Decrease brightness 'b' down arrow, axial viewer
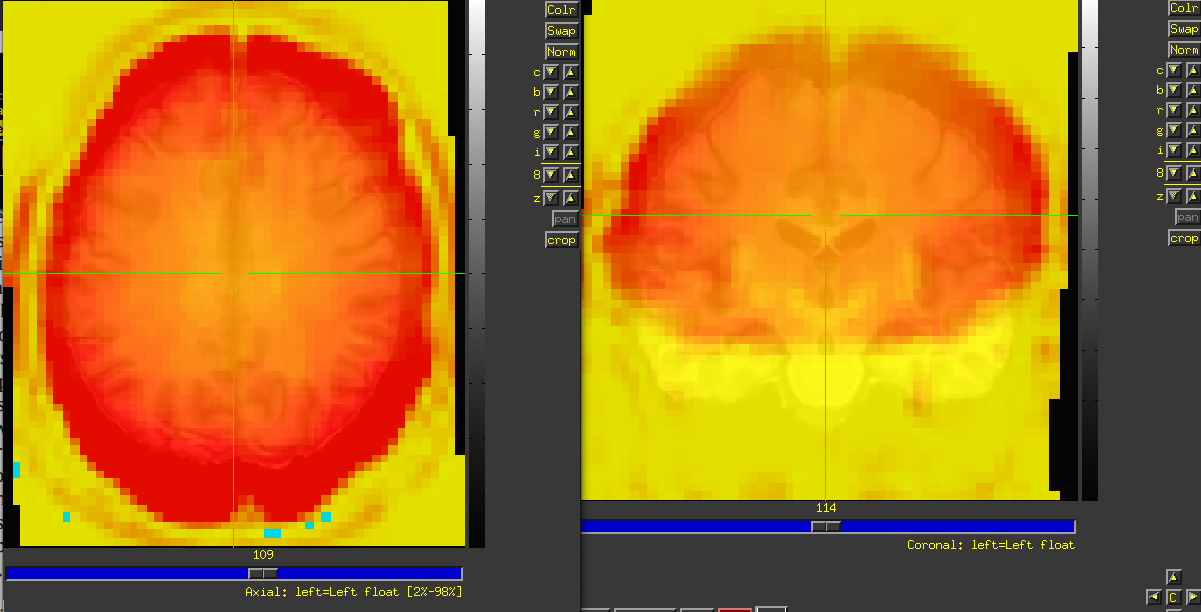 pos(551,92)
